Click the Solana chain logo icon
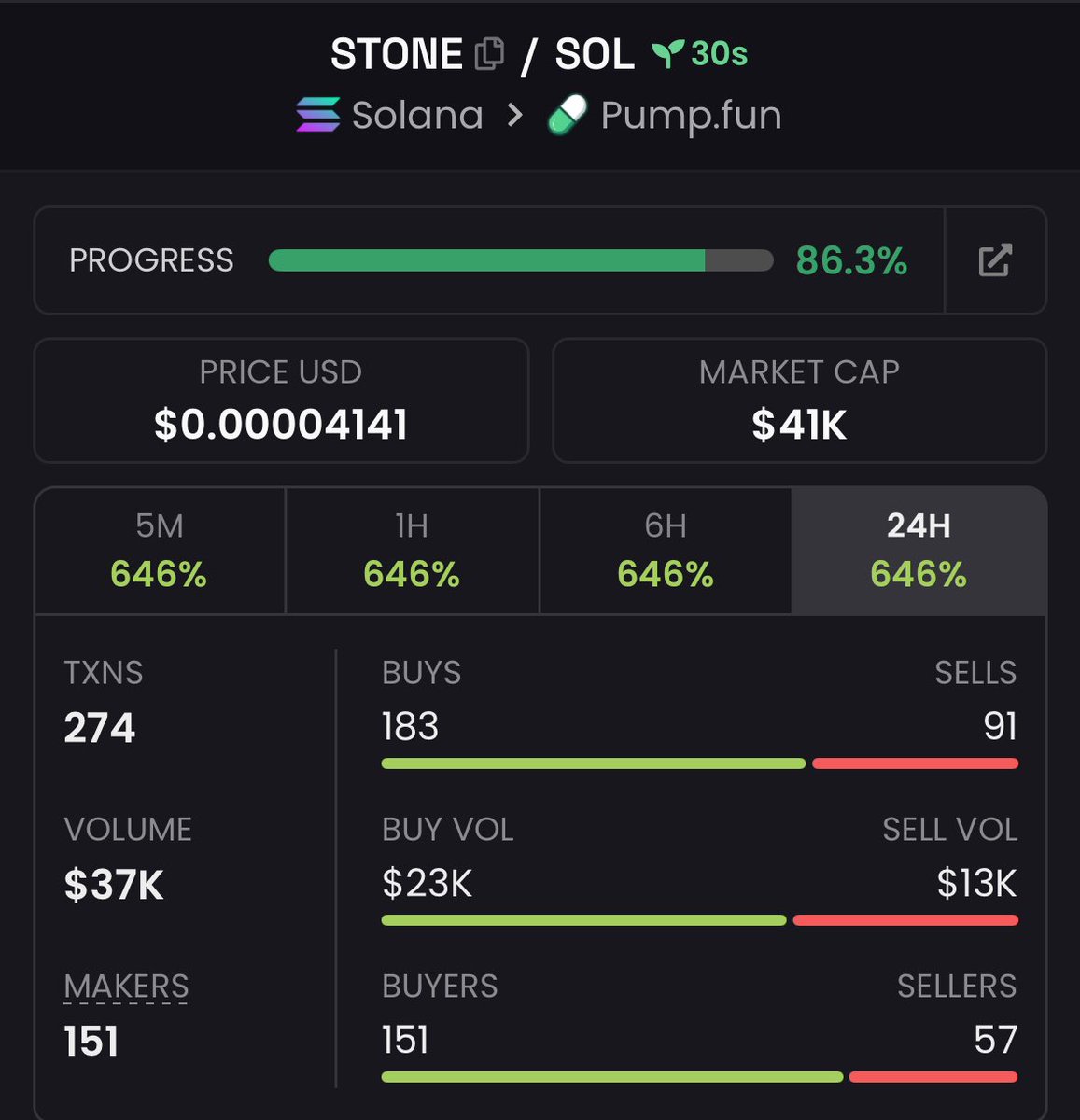Viewport: 1080px width, 1120px height. coord(318,116)
